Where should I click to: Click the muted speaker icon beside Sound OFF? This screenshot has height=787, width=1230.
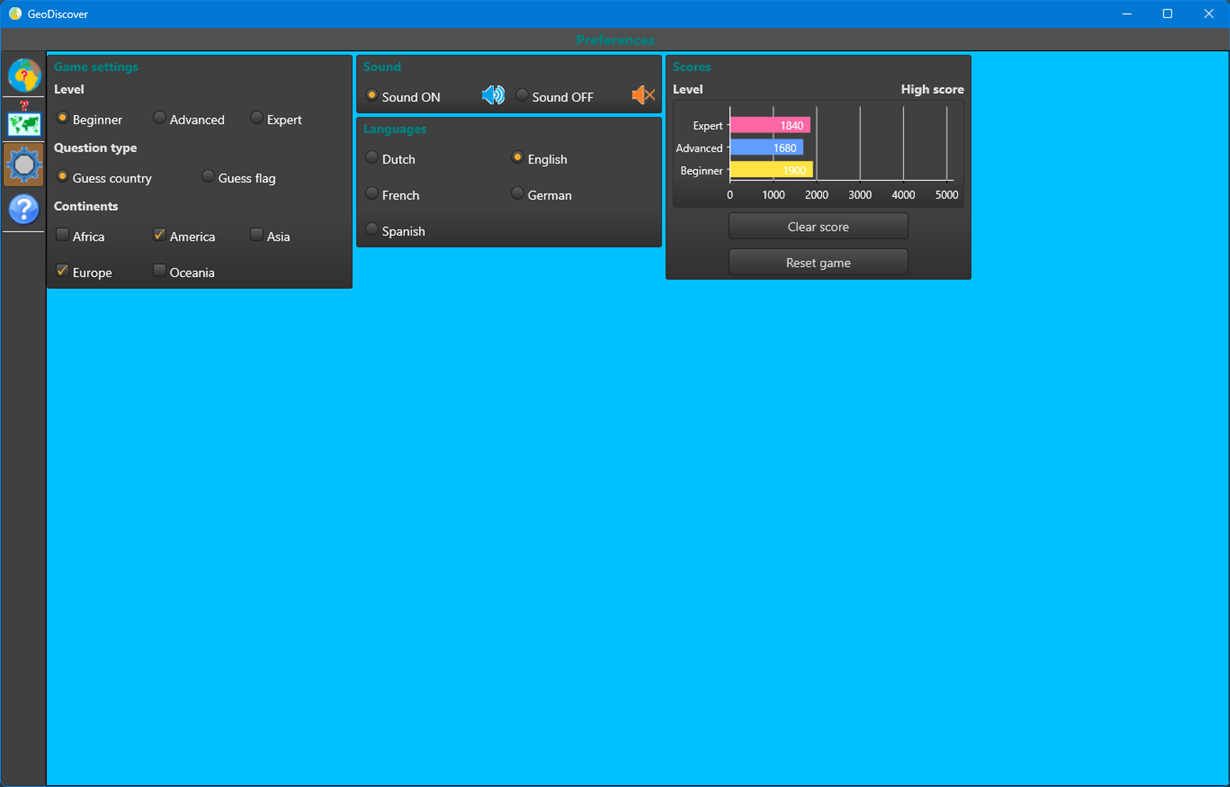(643, 94)
